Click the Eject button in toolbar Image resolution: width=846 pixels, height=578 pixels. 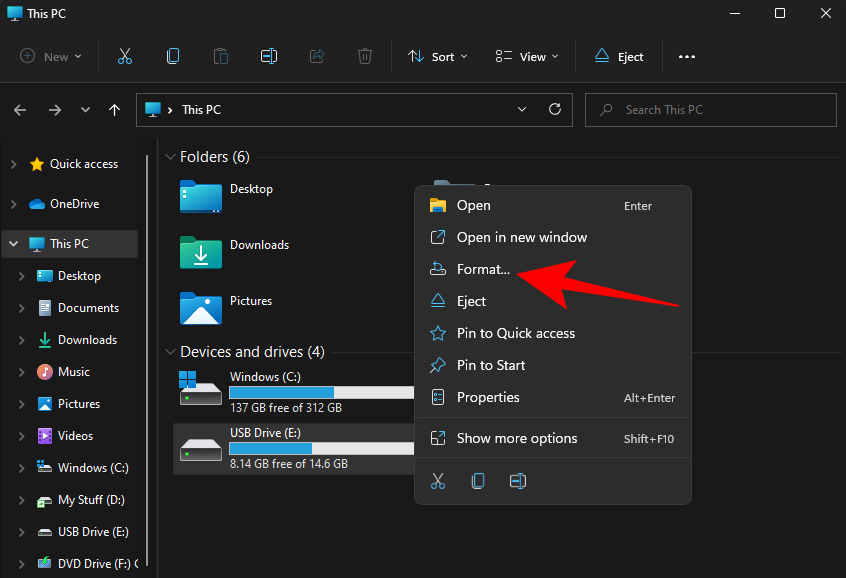(619, 57)
